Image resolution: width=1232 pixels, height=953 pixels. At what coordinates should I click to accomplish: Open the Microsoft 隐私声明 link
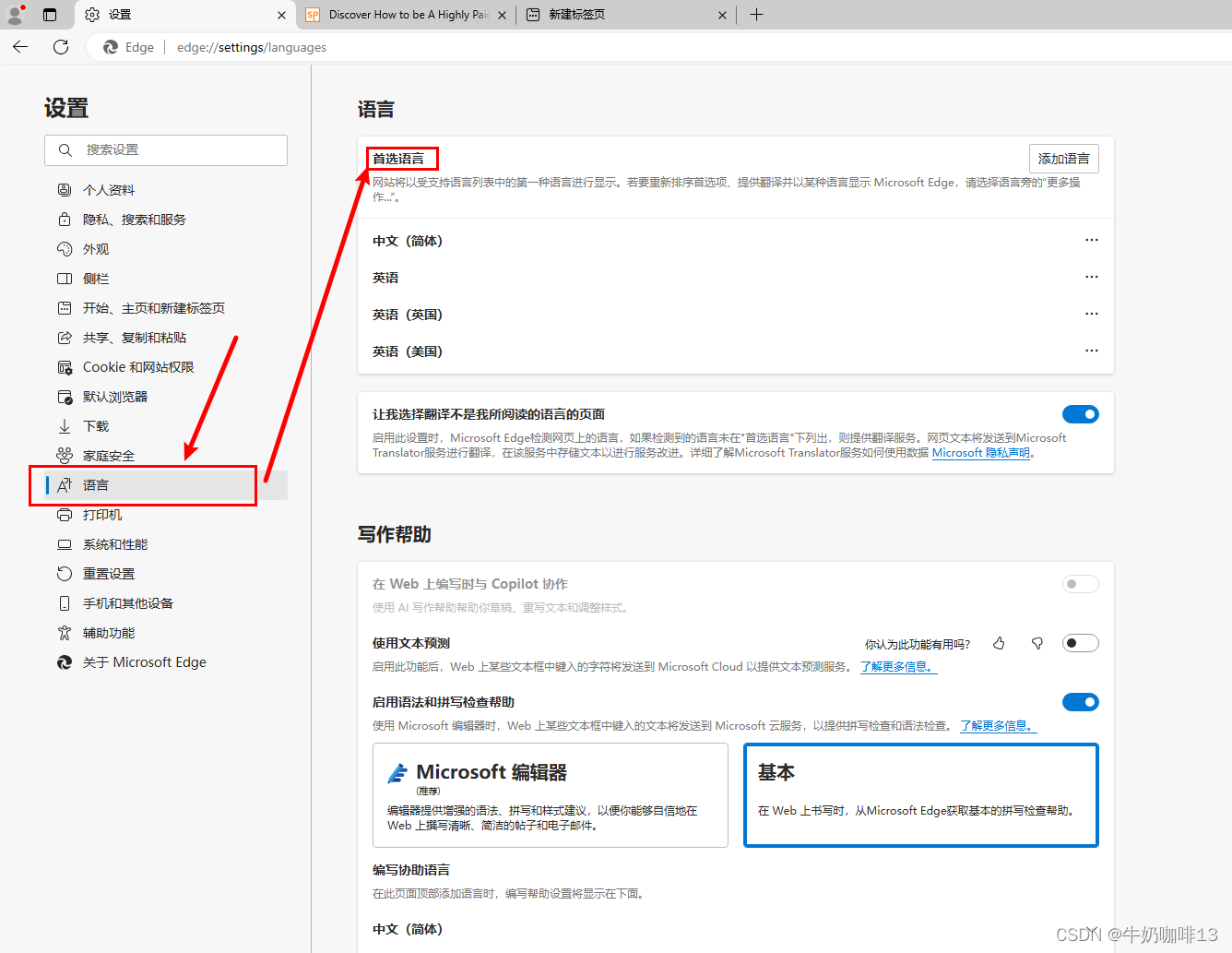pos(983,453)
